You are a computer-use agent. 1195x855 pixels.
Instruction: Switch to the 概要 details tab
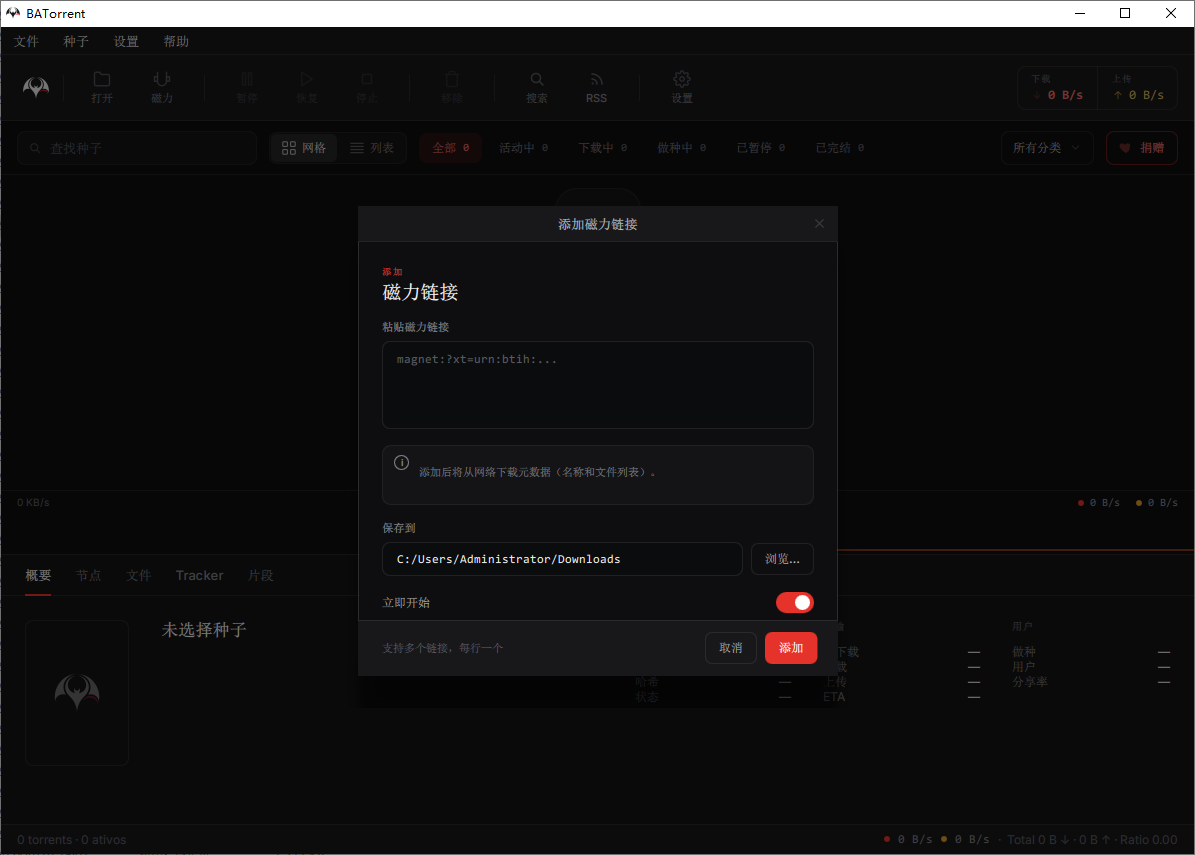38,575
